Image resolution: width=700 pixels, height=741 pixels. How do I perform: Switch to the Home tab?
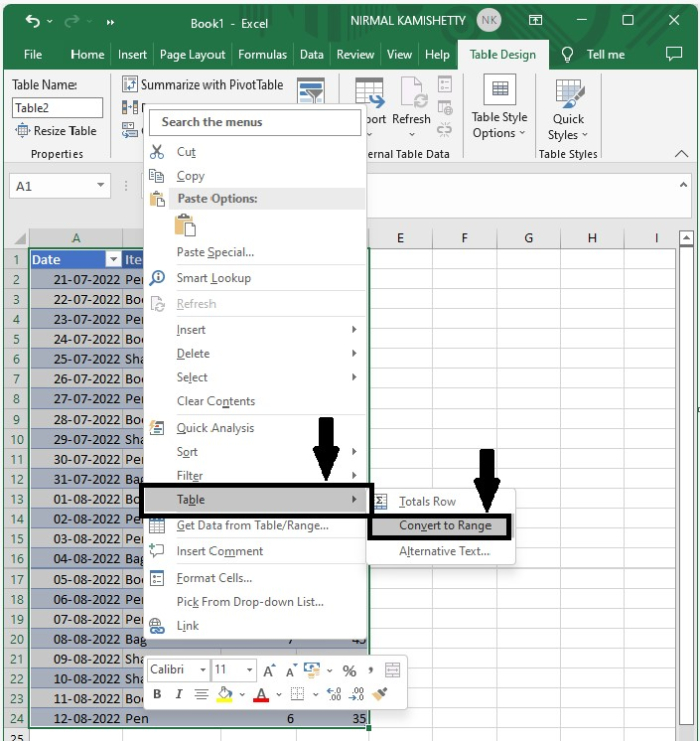point(87,54)
